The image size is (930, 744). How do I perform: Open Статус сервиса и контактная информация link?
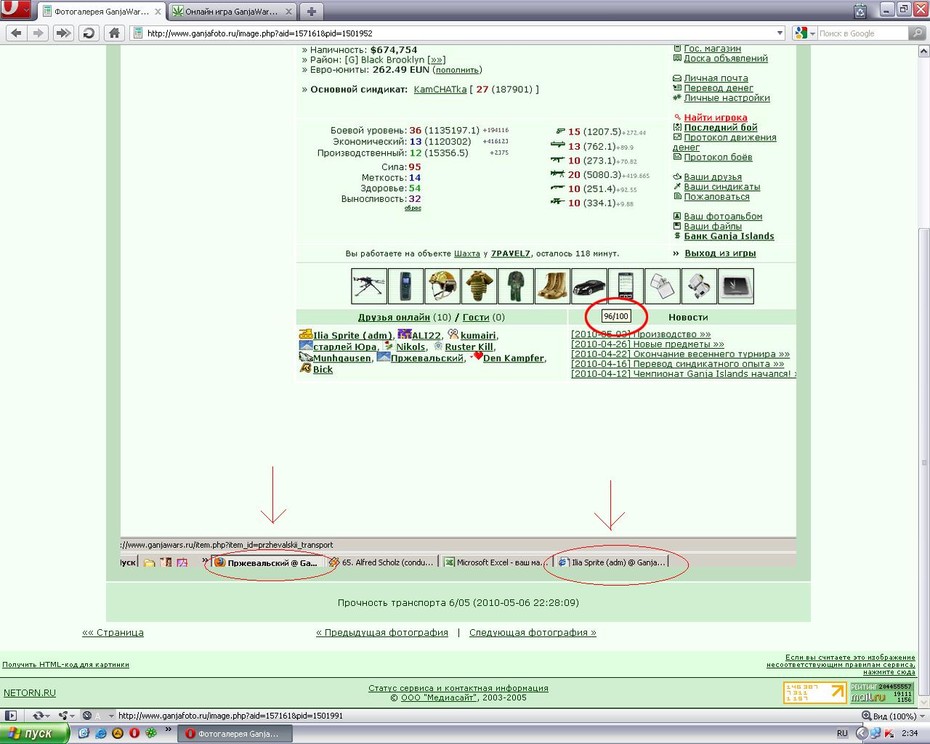[x=458, y=688]
